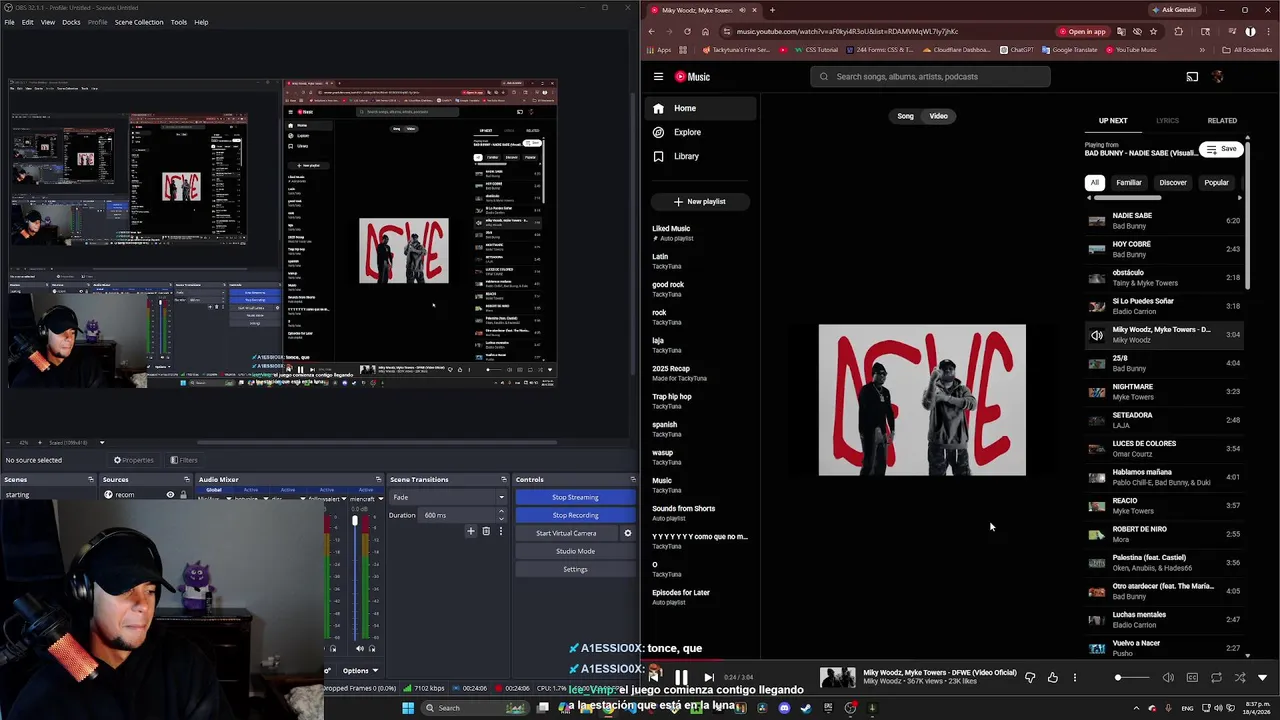
Task: Switch to the LYRICS tab
Action: click(1167, 121)
